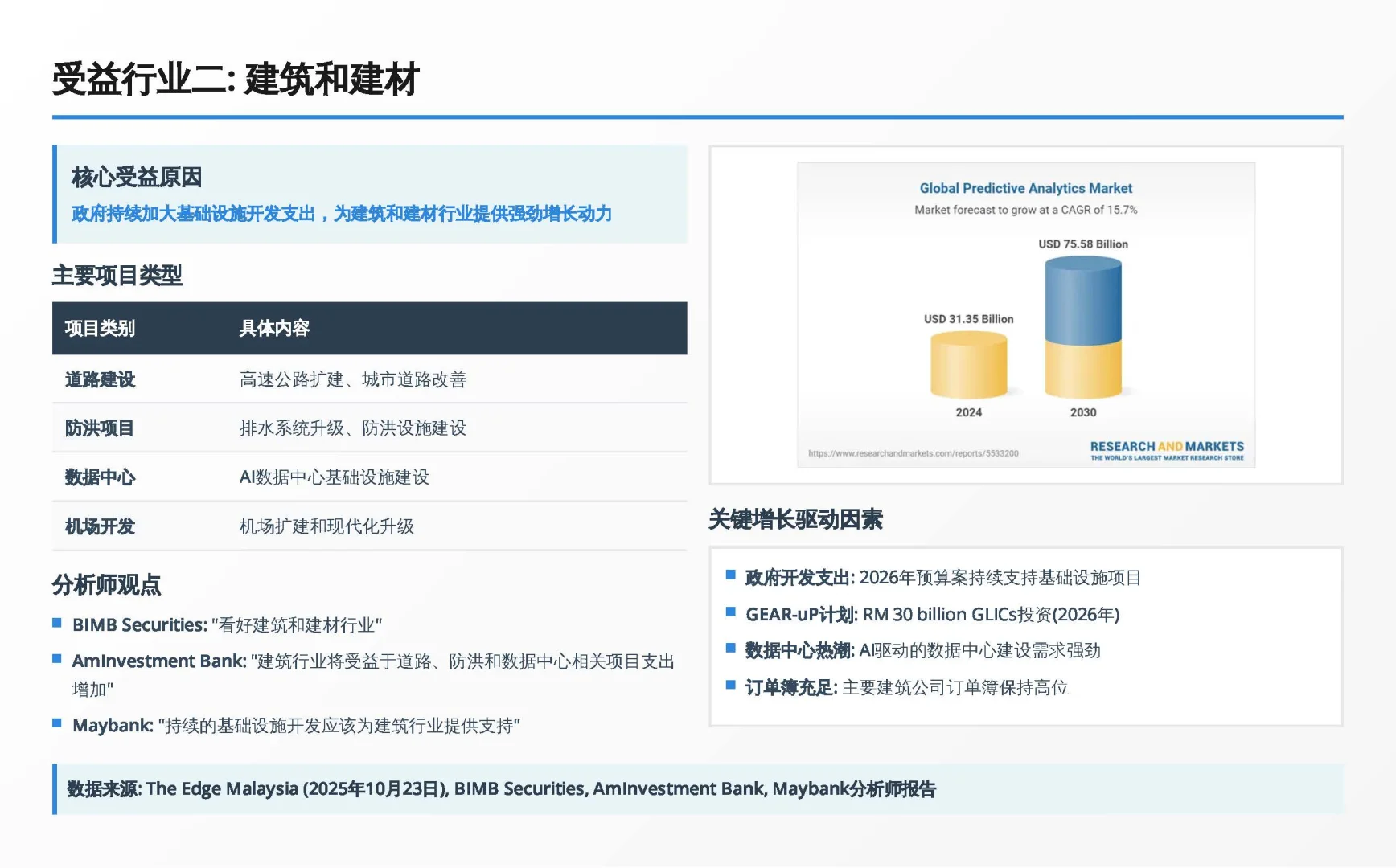Click the AI数据中心基础设施建设 cell
Image resolution: width=1396 pixels, height=868 pixels.
pos(335,477)
